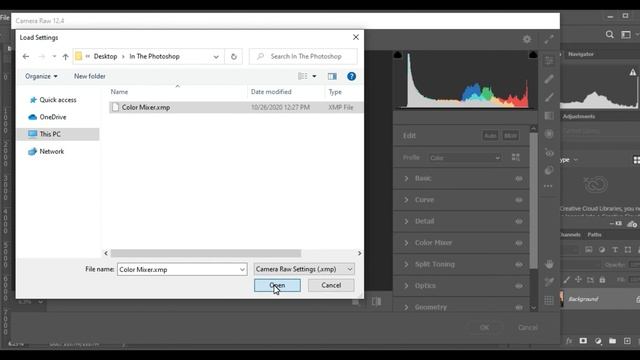Select the Red Eye removal tool
Screen dimensions: 640x360
(x=549, y=153)
